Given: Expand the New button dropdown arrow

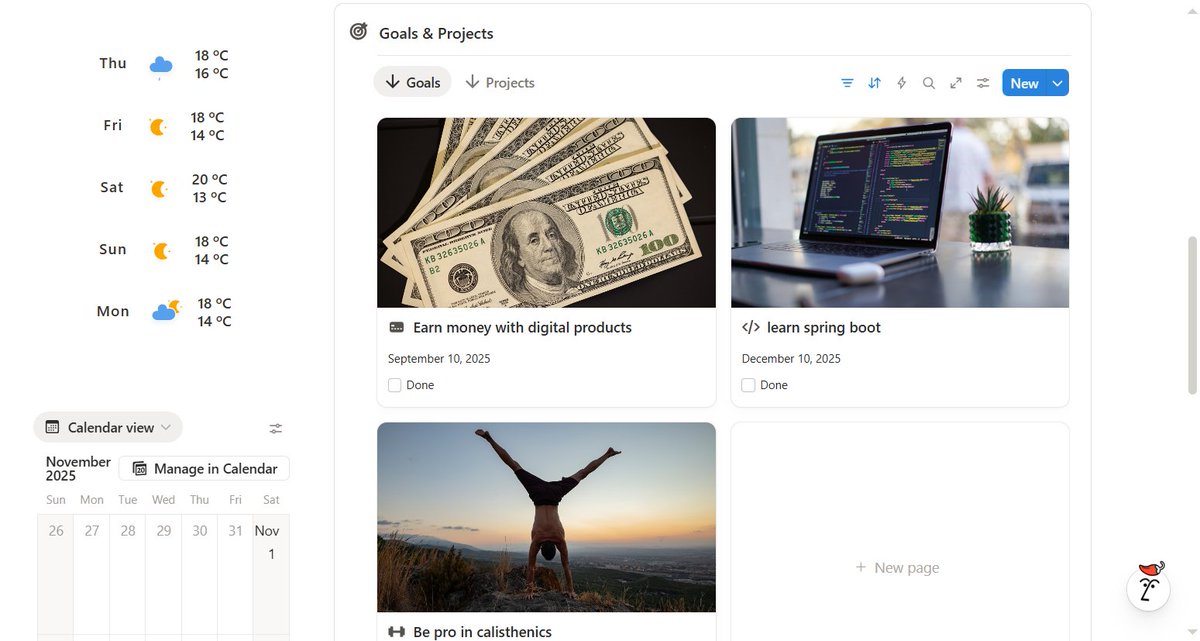Looking at the screenshot, I should [1057, 83].
